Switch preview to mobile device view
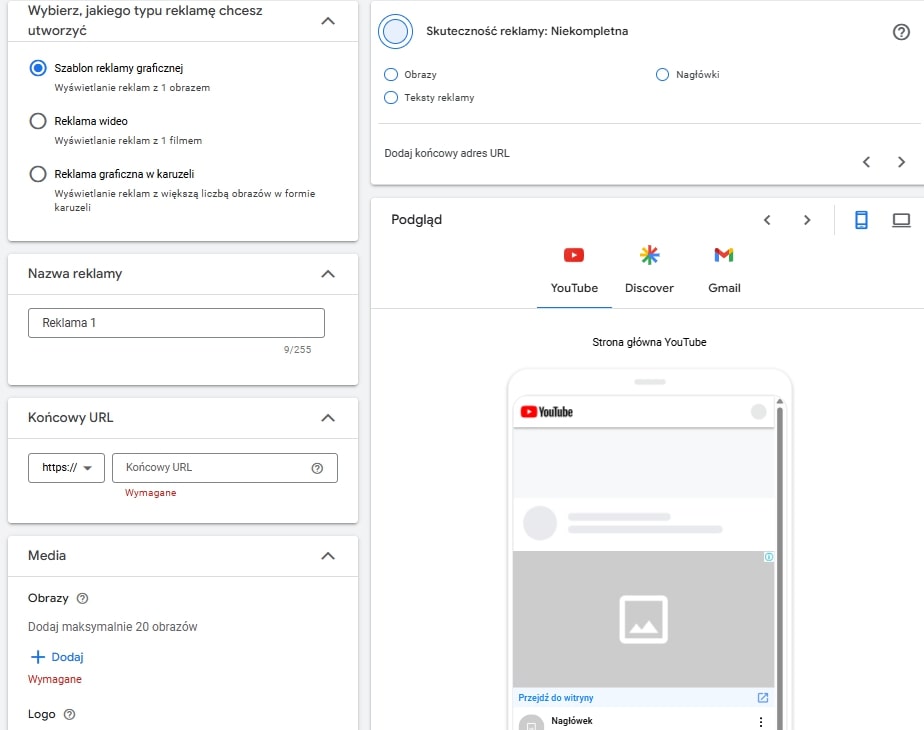924x730 pixels. (861, 220)
